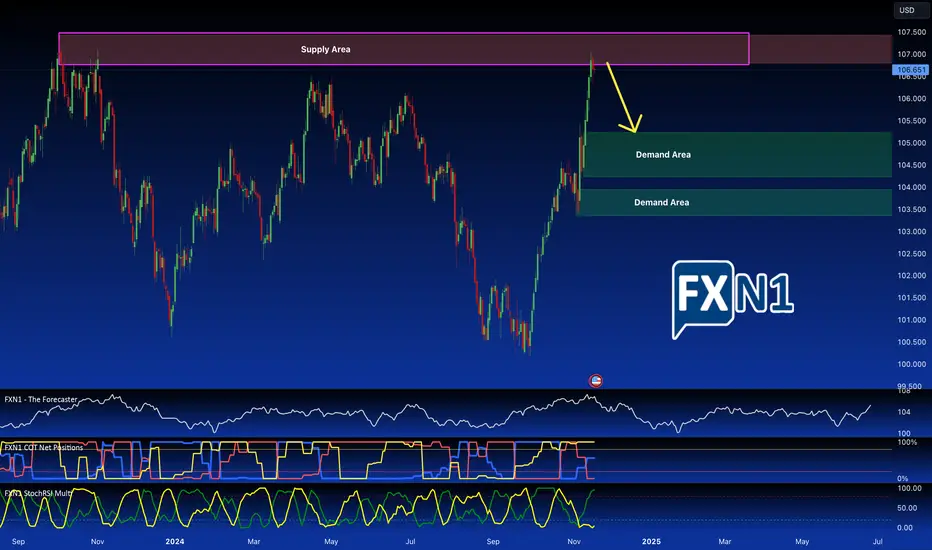Select the Demand Area zone near 105.000
Viewport: 932px width, 550px height.
[737, 155]
